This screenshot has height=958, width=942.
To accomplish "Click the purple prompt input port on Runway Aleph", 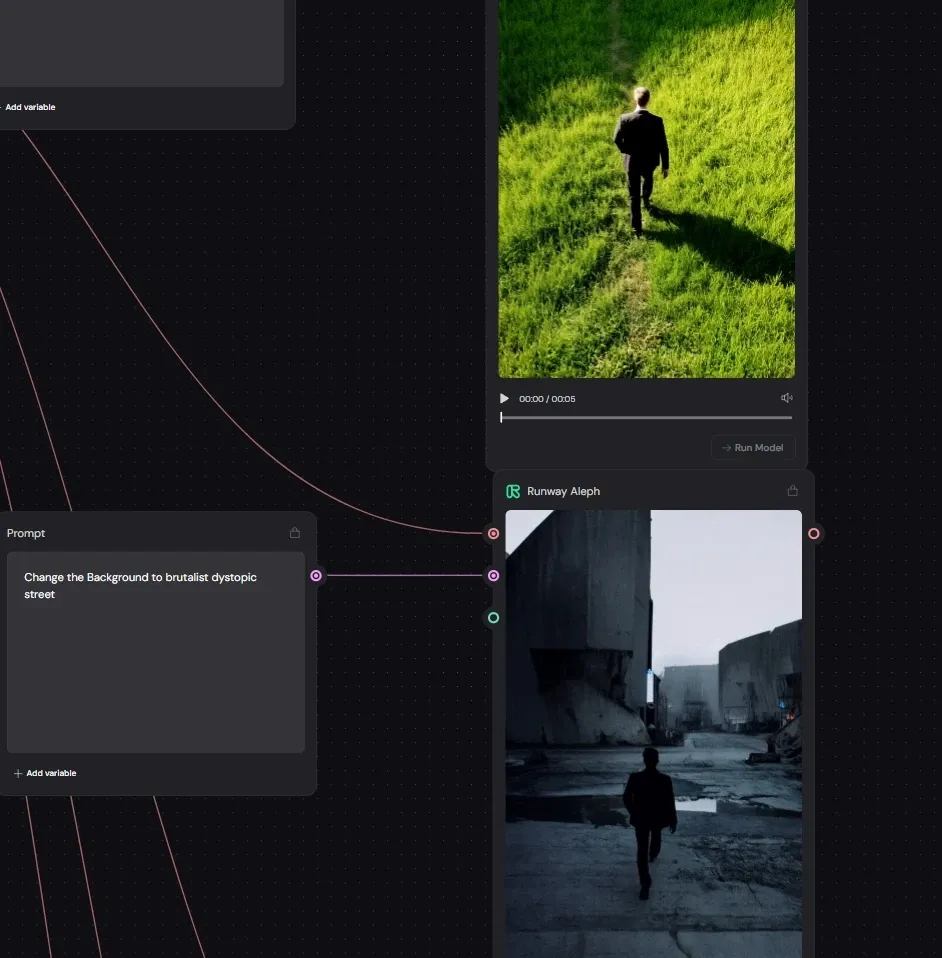I will pos(494,576).
